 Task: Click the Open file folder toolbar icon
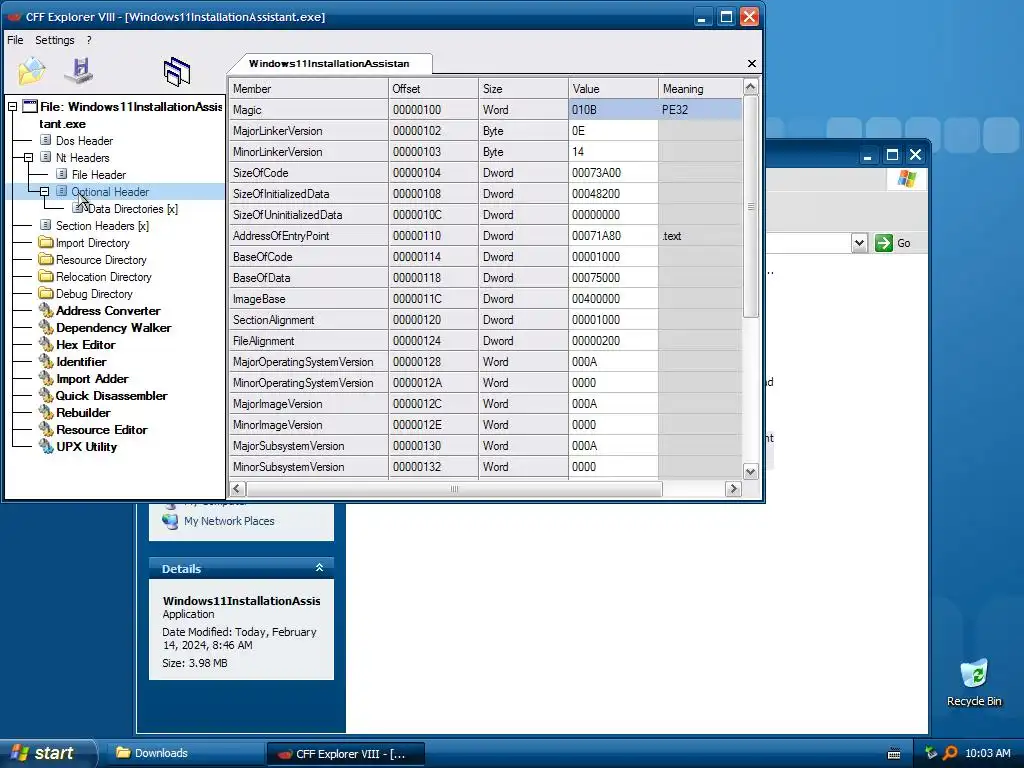pyautogui.click(x=31, y=71)
